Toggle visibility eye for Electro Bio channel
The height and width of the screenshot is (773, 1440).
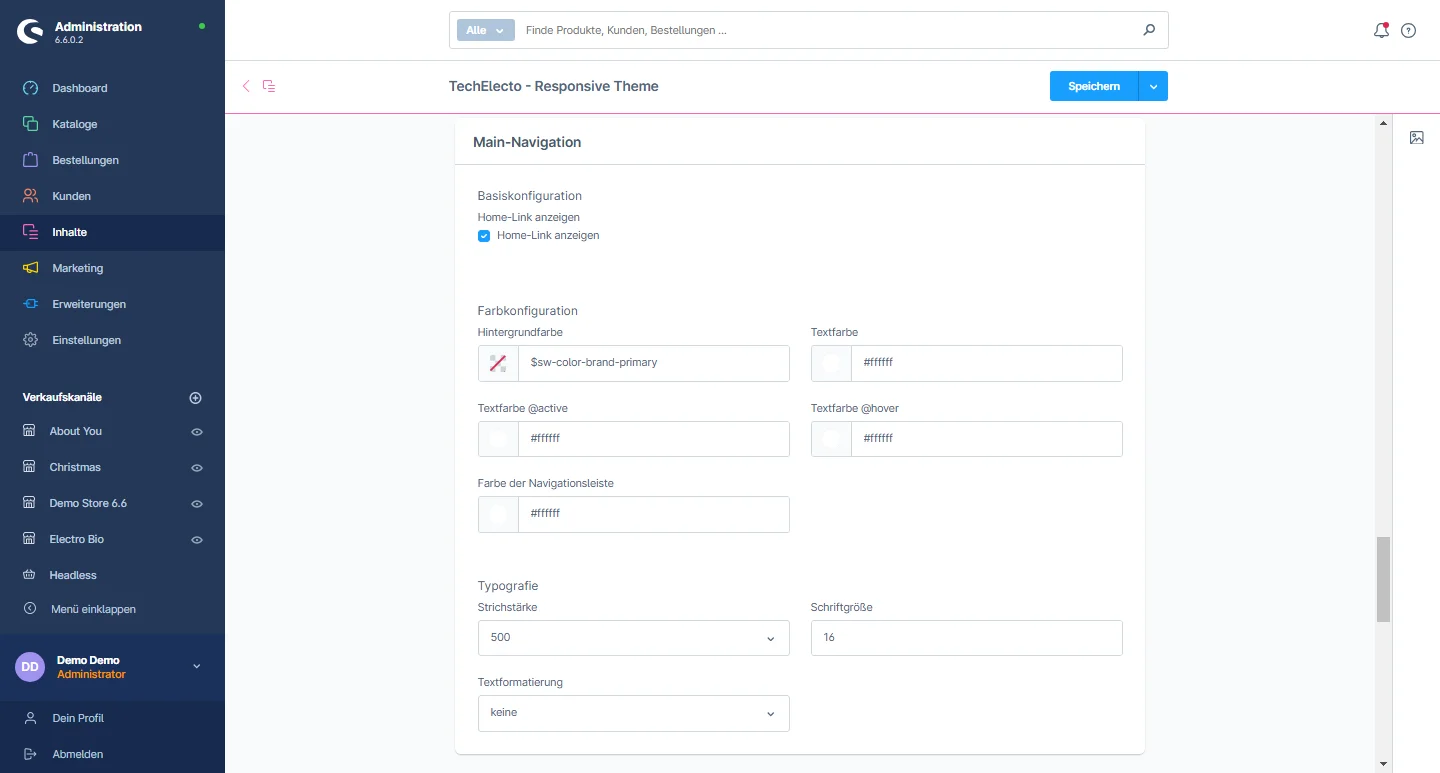(x=197, y=540)
